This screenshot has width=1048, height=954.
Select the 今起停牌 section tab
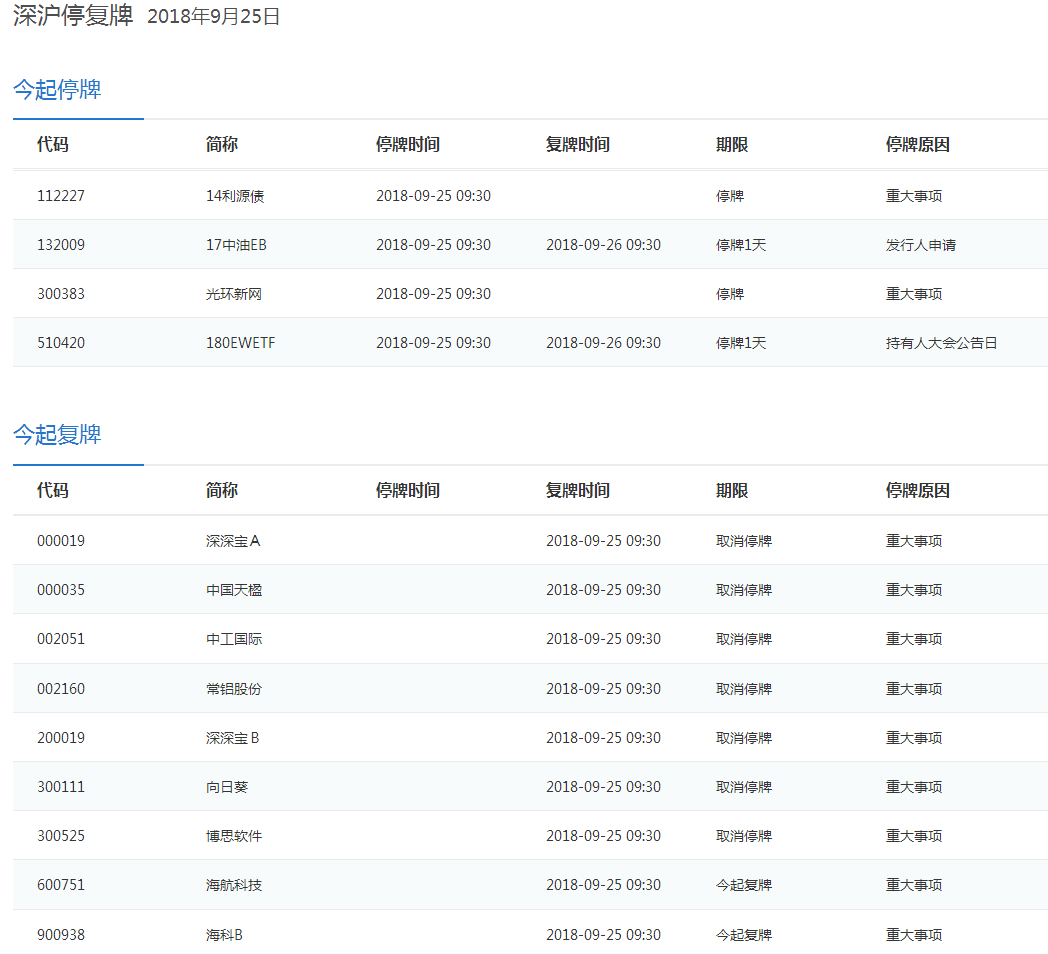57,90
